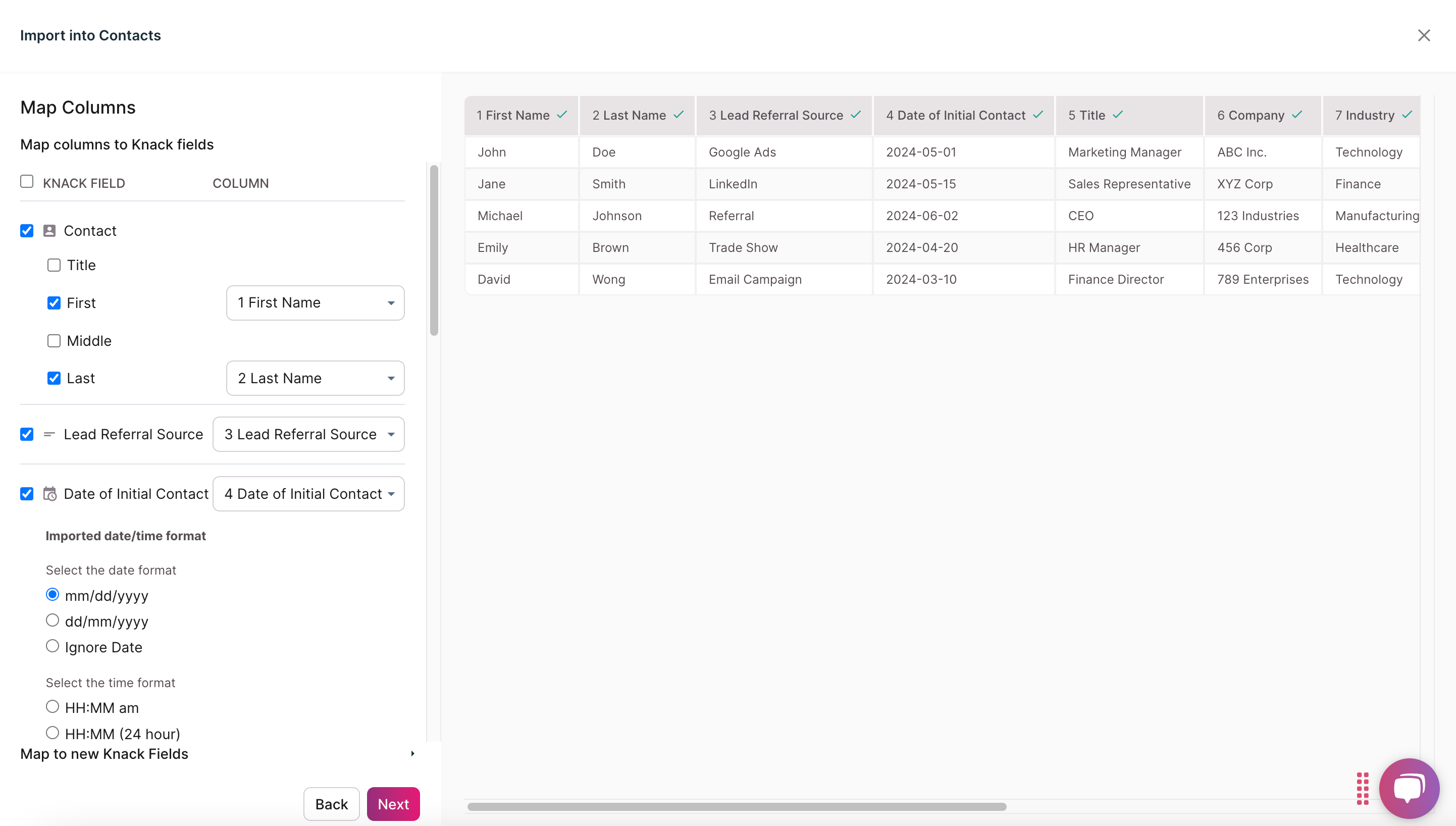1456x826 pixels.
Task: Click the checkmark icon in 1 First Name header
Action: pos(562,115)
